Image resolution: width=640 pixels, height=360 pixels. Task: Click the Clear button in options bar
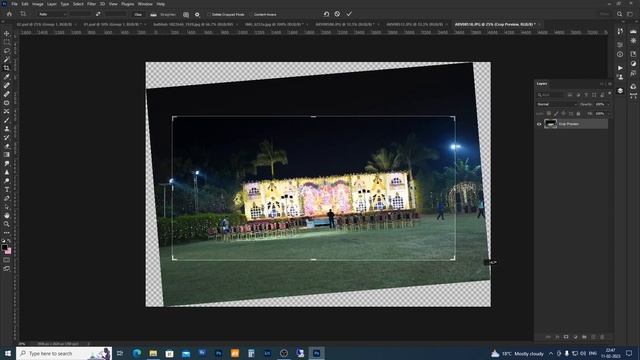(138, 14)
